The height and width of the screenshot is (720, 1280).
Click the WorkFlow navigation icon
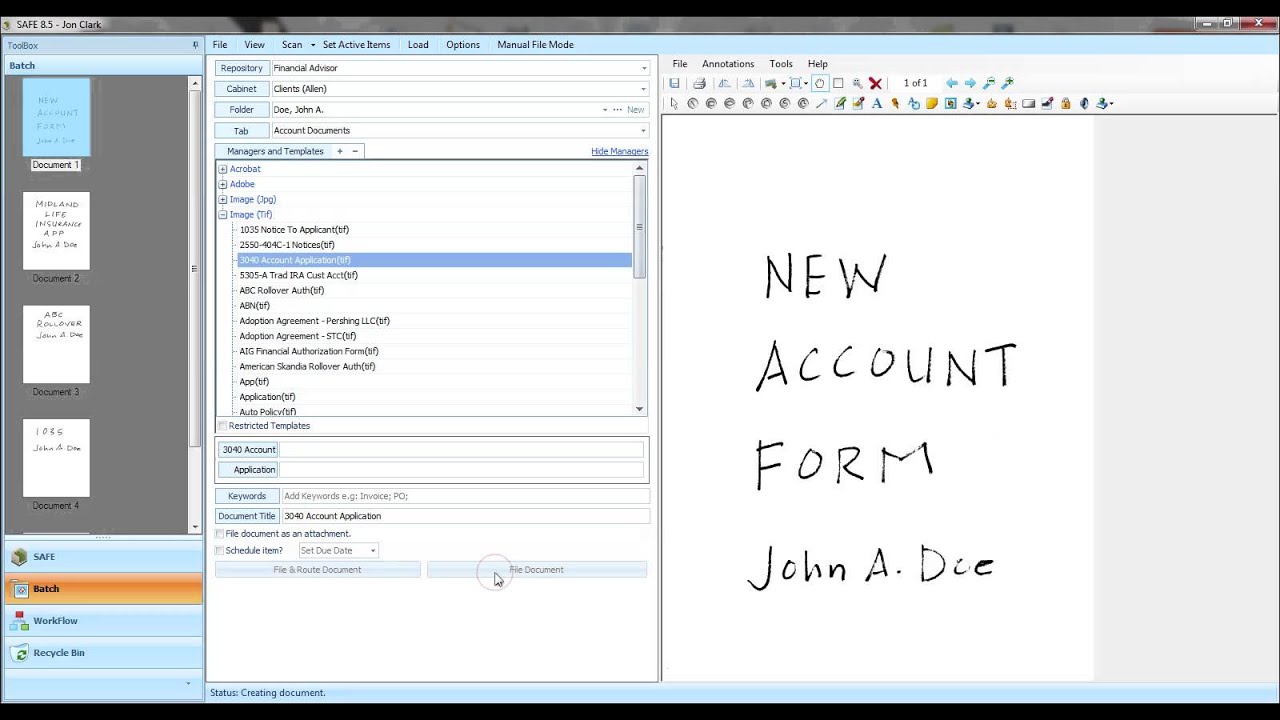[20, 621]
